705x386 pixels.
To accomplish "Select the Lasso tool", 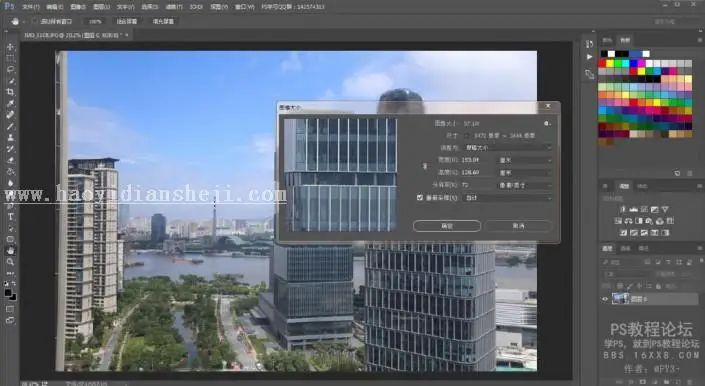I will tap(10, 69).
